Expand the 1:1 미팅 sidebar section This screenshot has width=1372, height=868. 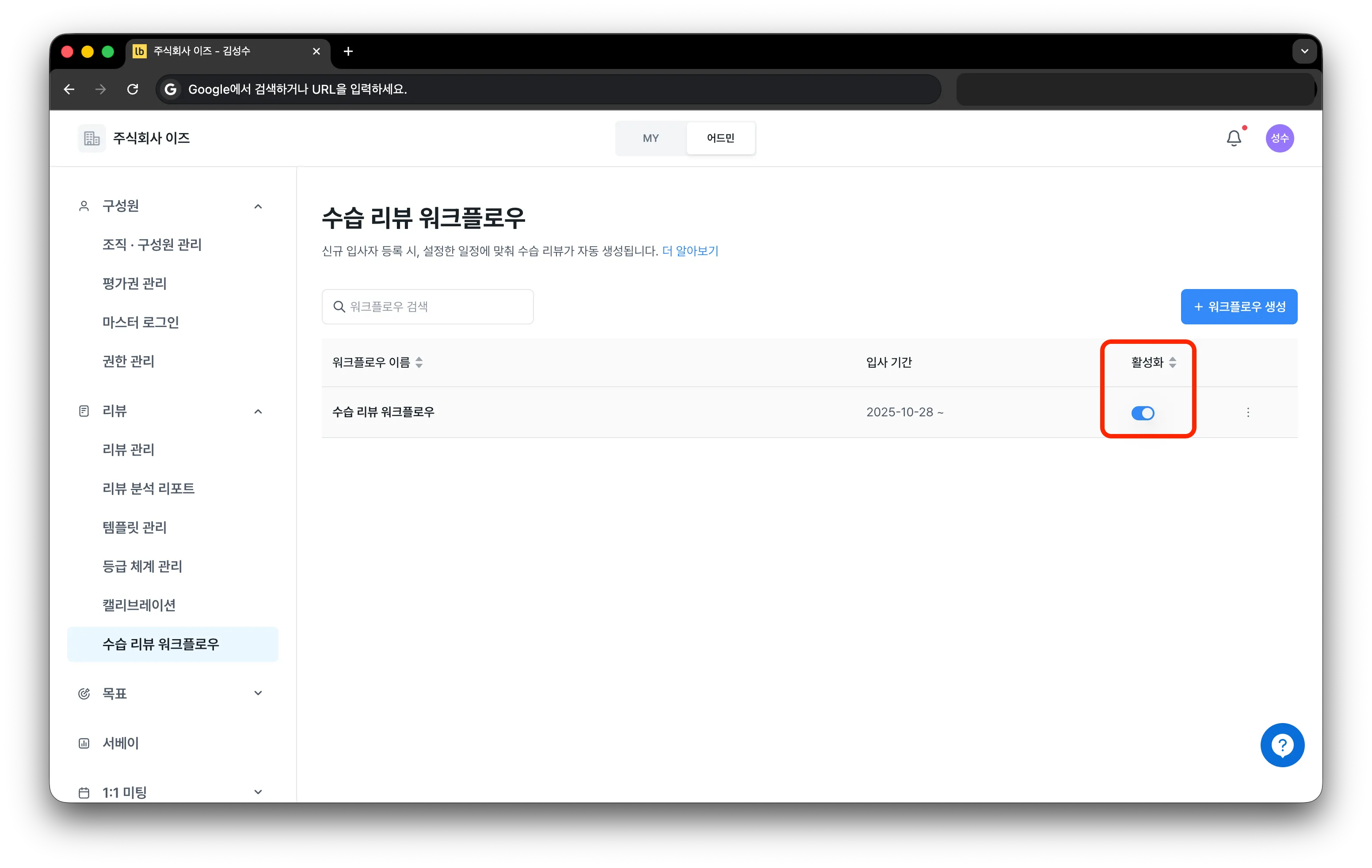258,792
